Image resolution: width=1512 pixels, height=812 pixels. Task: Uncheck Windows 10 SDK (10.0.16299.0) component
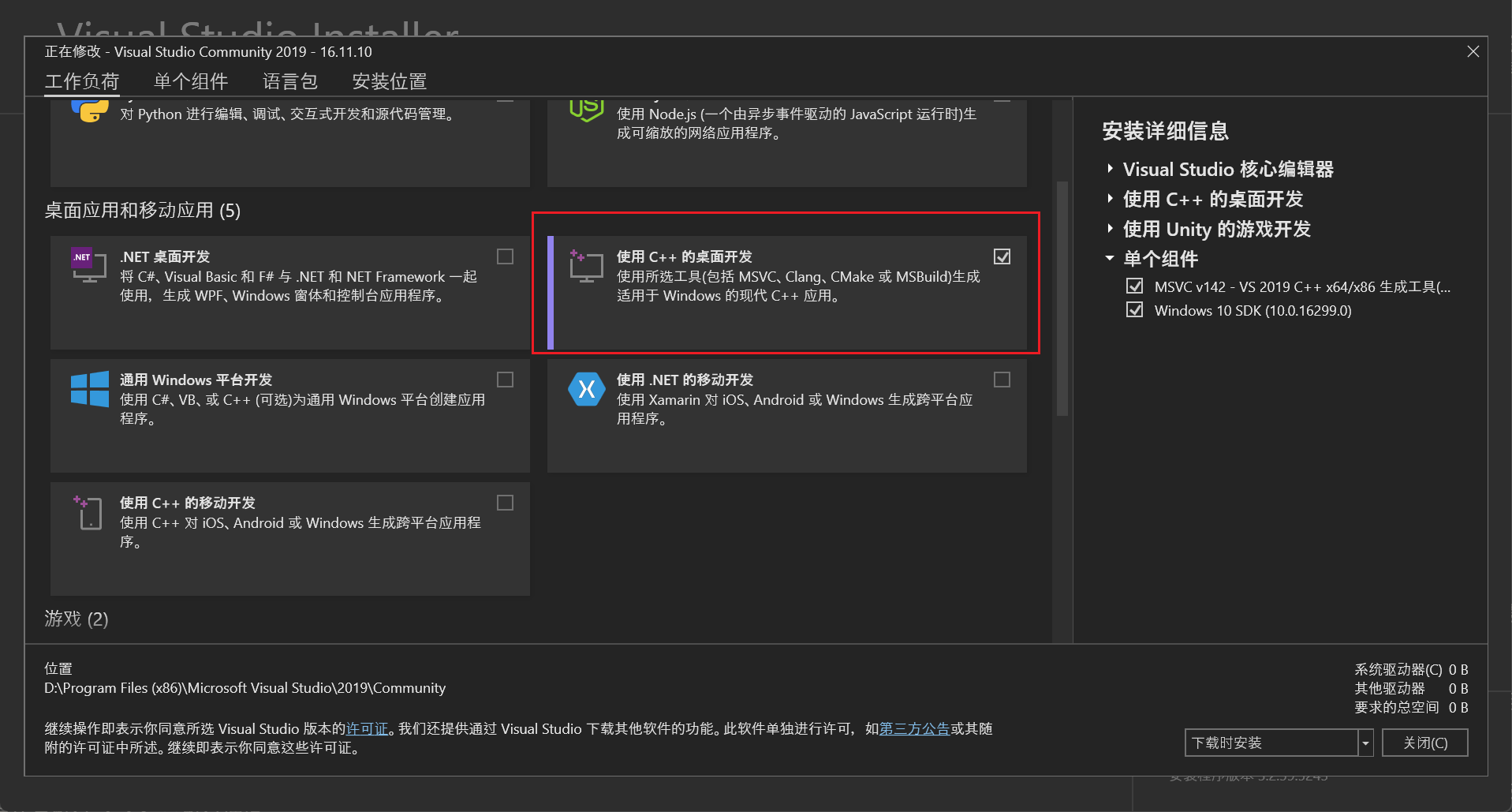coord(1134,309)
